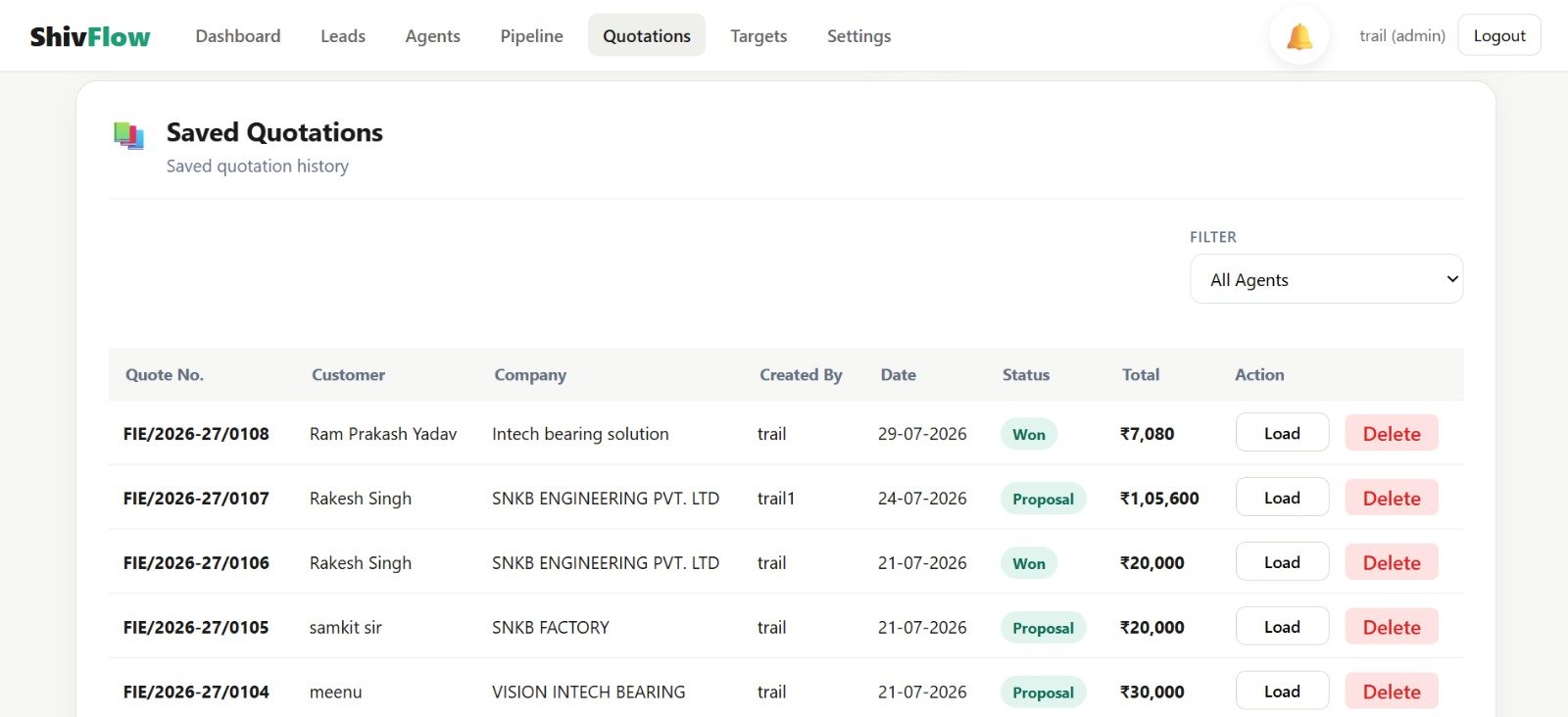1568x717 pixels.
Task: Click the Company column header
Action: click(530, 374)
